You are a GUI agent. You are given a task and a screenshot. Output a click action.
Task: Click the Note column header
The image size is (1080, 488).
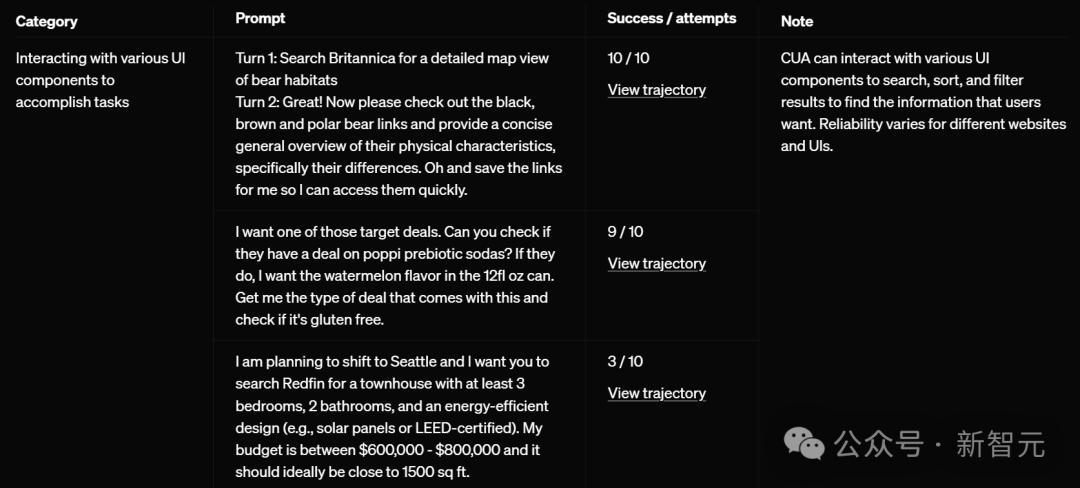click(x=797, y=21)
